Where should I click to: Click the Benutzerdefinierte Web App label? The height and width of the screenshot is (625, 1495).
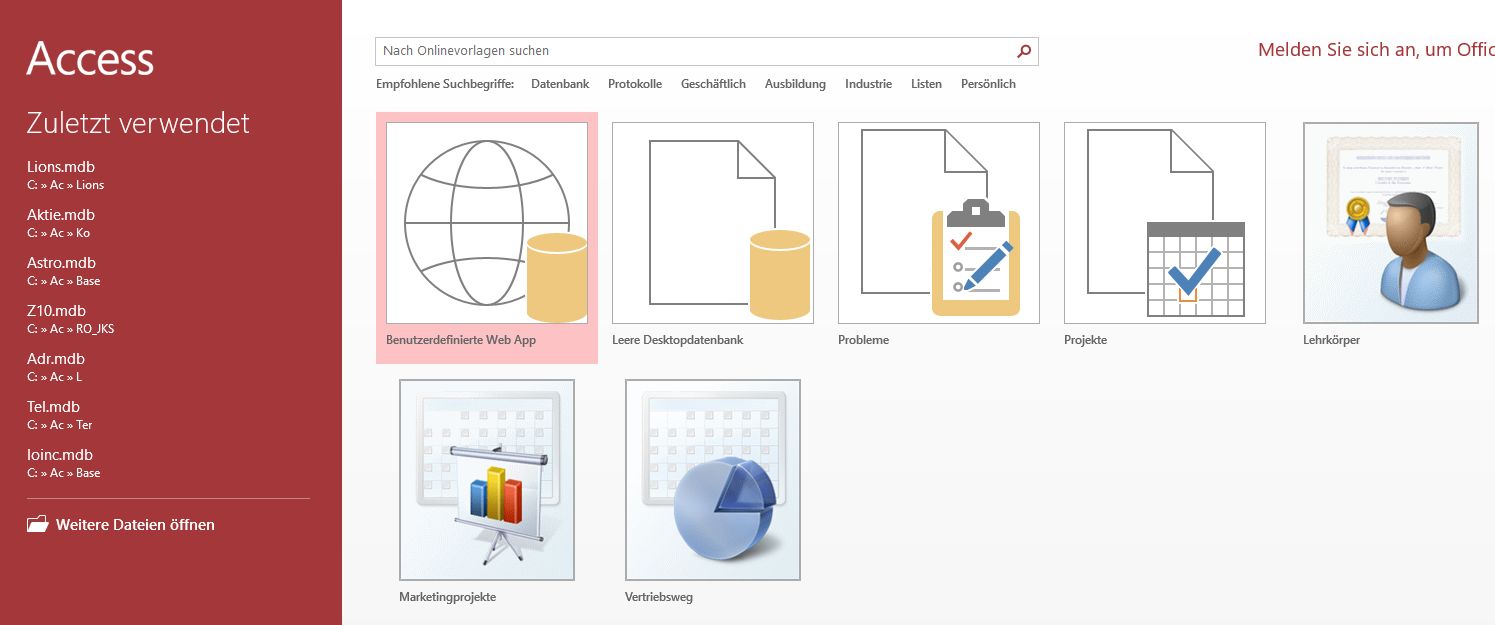461,340
